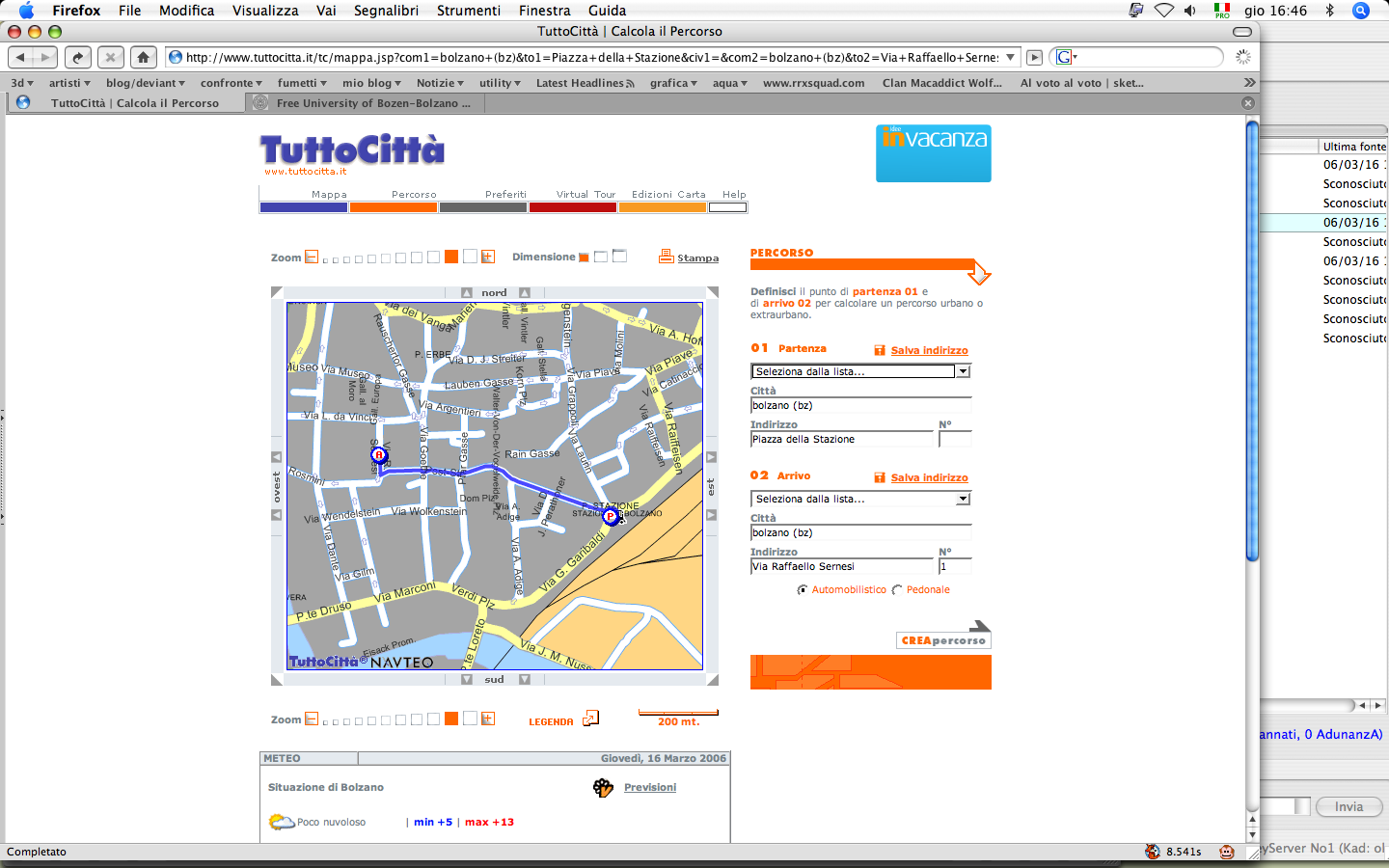Screen dimensions: 1389x868
Task: Zoom out with the bottom minus icon
Action: [x=312, y=719]
